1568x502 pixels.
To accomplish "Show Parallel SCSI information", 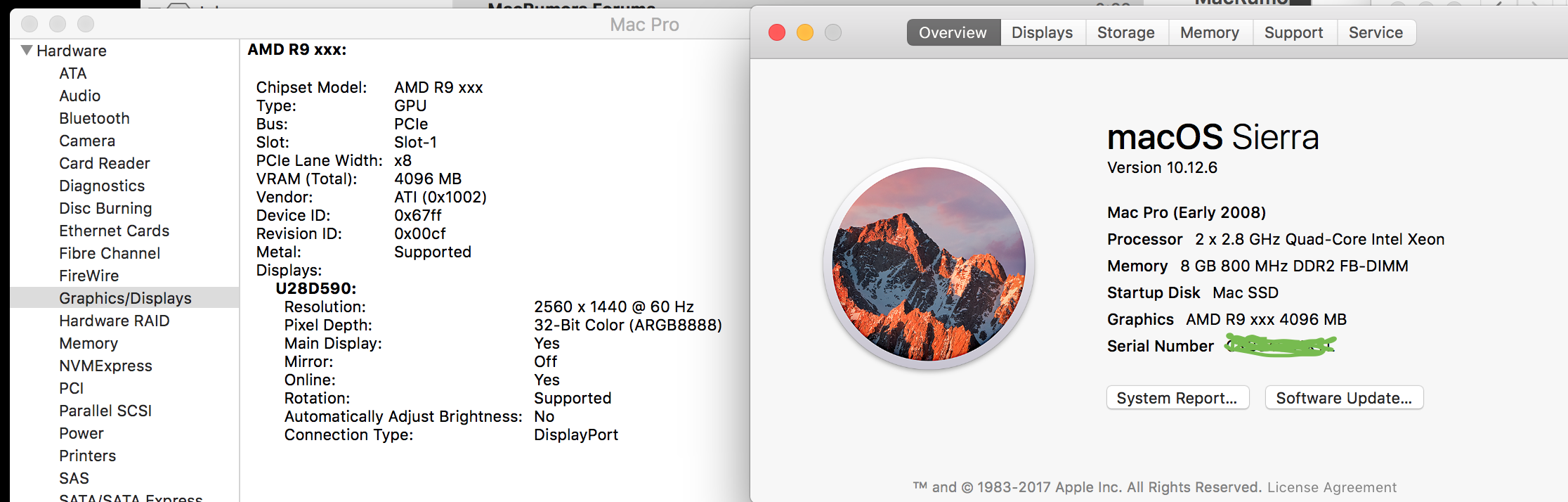I will (x=105, y=411).
